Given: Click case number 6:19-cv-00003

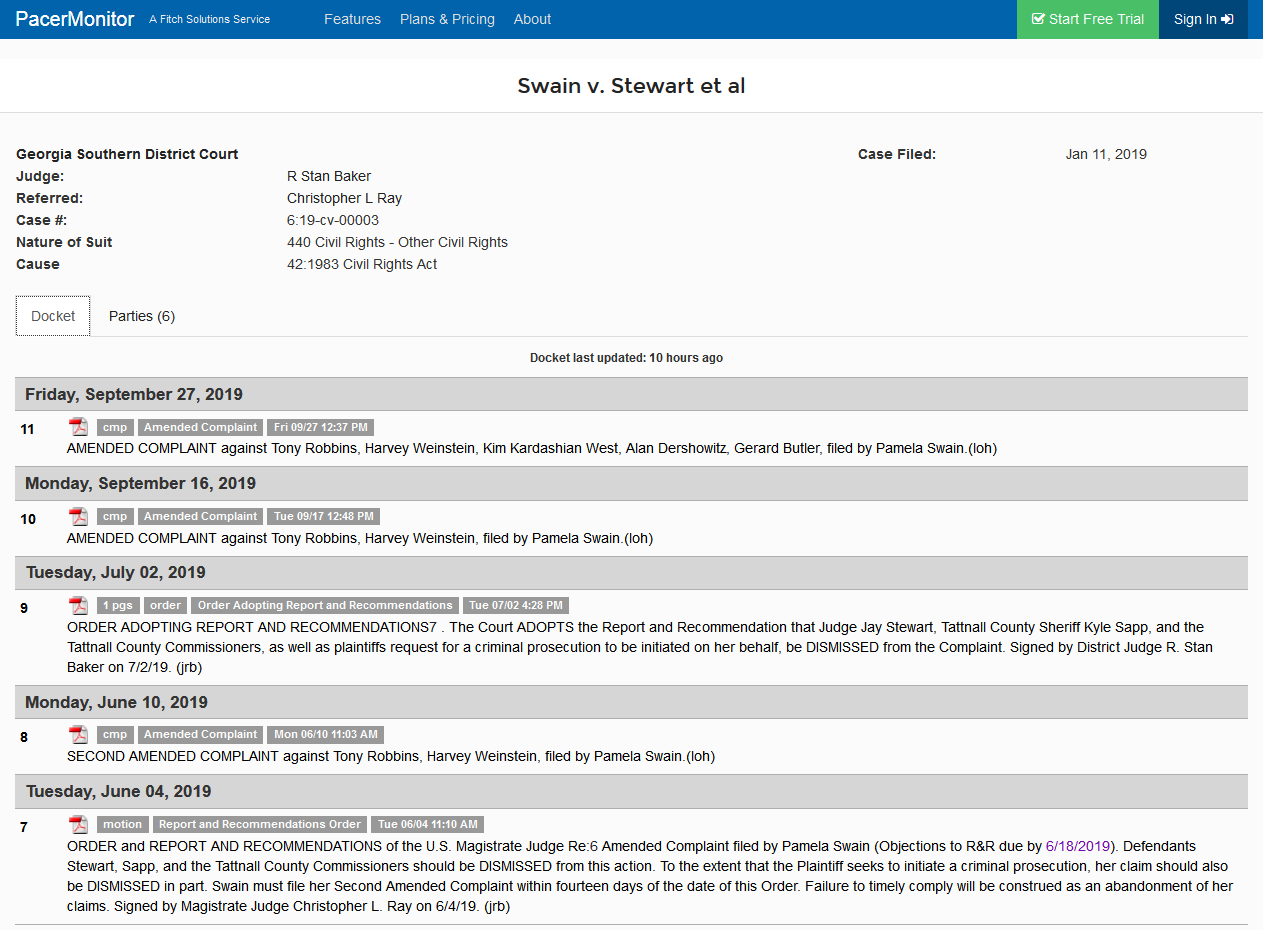Looking at the screenshot, I should 333,220.
